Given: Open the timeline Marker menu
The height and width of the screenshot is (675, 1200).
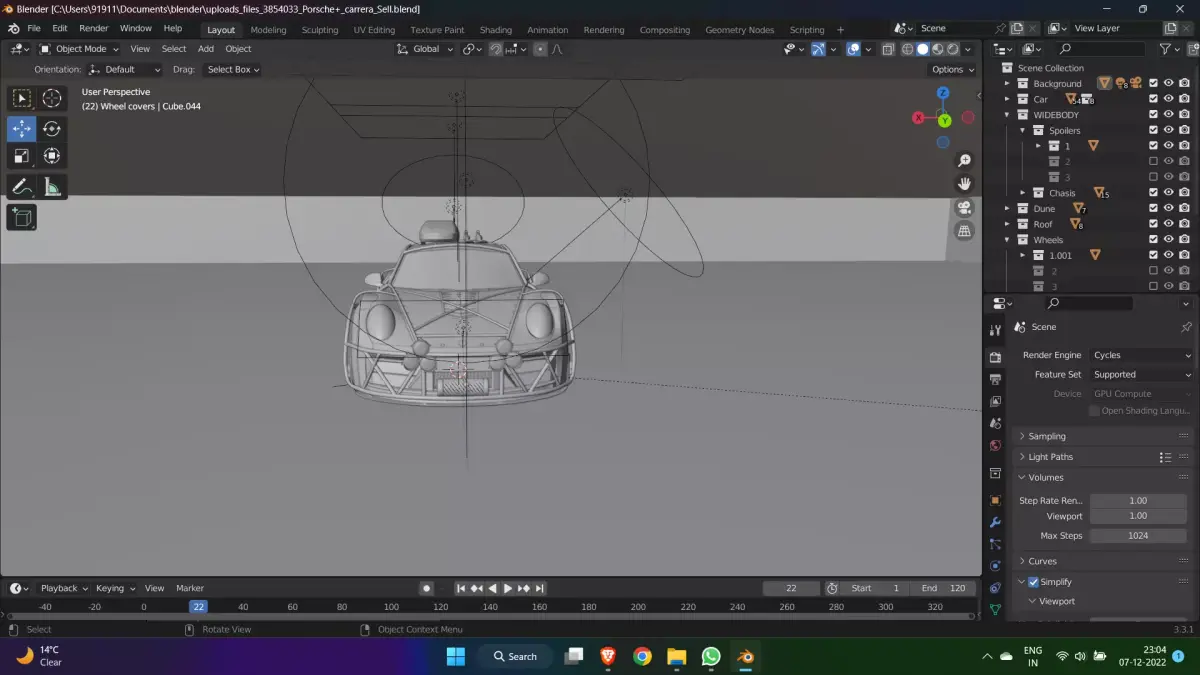Looking at the screenshot, I should [190, 588].
